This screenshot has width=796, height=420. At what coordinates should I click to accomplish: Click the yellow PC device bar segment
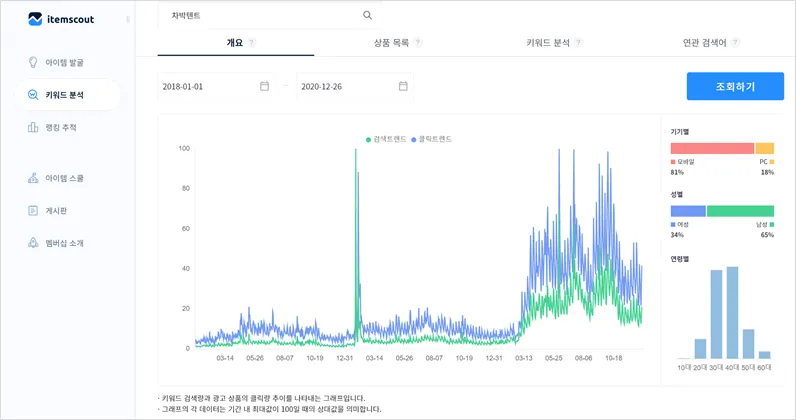pyautogui.click(x=765, y=148)
